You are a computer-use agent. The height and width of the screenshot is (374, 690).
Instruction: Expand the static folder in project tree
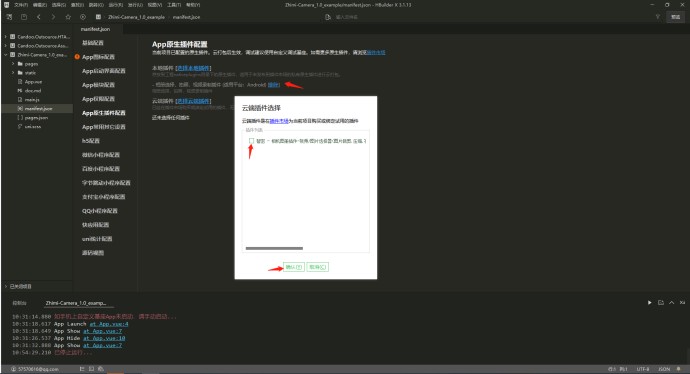[13, 73]
